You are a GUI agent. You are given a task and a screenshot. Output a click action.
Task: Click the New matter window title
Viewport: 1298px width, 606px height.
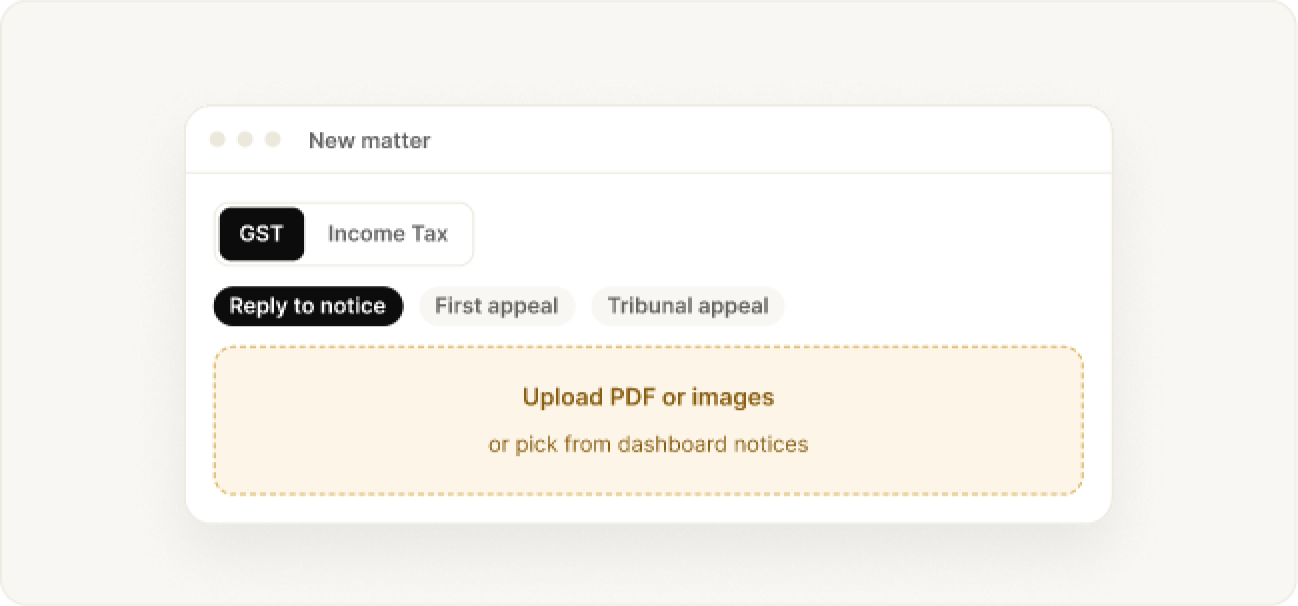[369, 141]
